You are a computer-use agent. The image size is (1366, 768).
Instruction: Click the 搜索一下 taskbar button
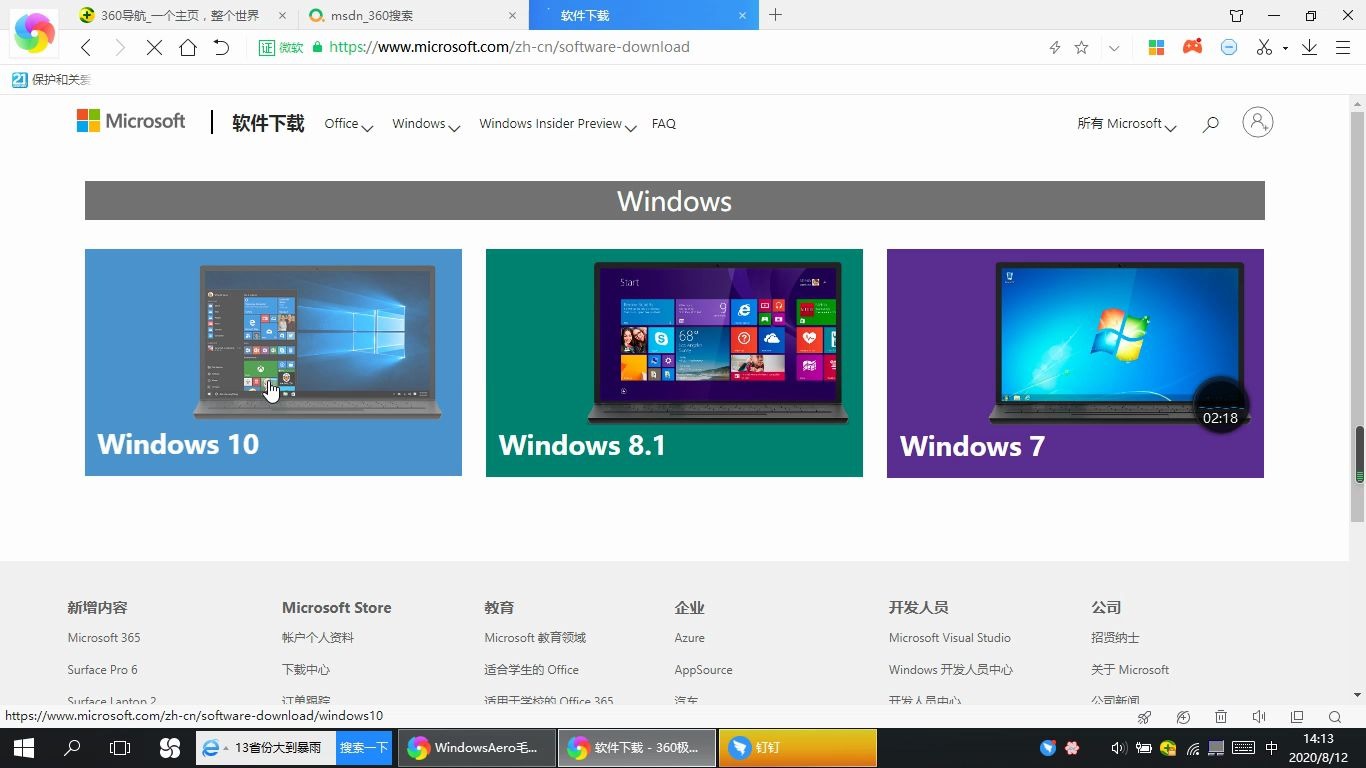[x=364, y=748]
